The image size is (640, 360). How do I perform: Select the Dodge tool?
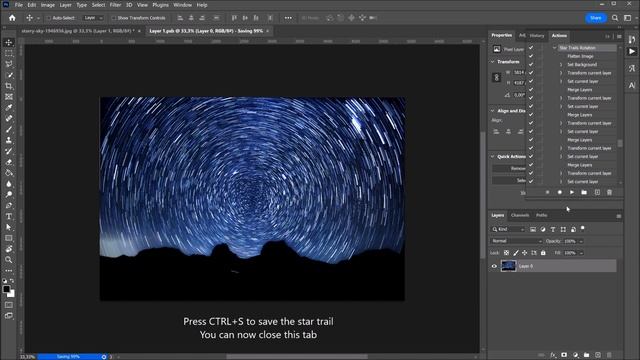pos(9,194)
